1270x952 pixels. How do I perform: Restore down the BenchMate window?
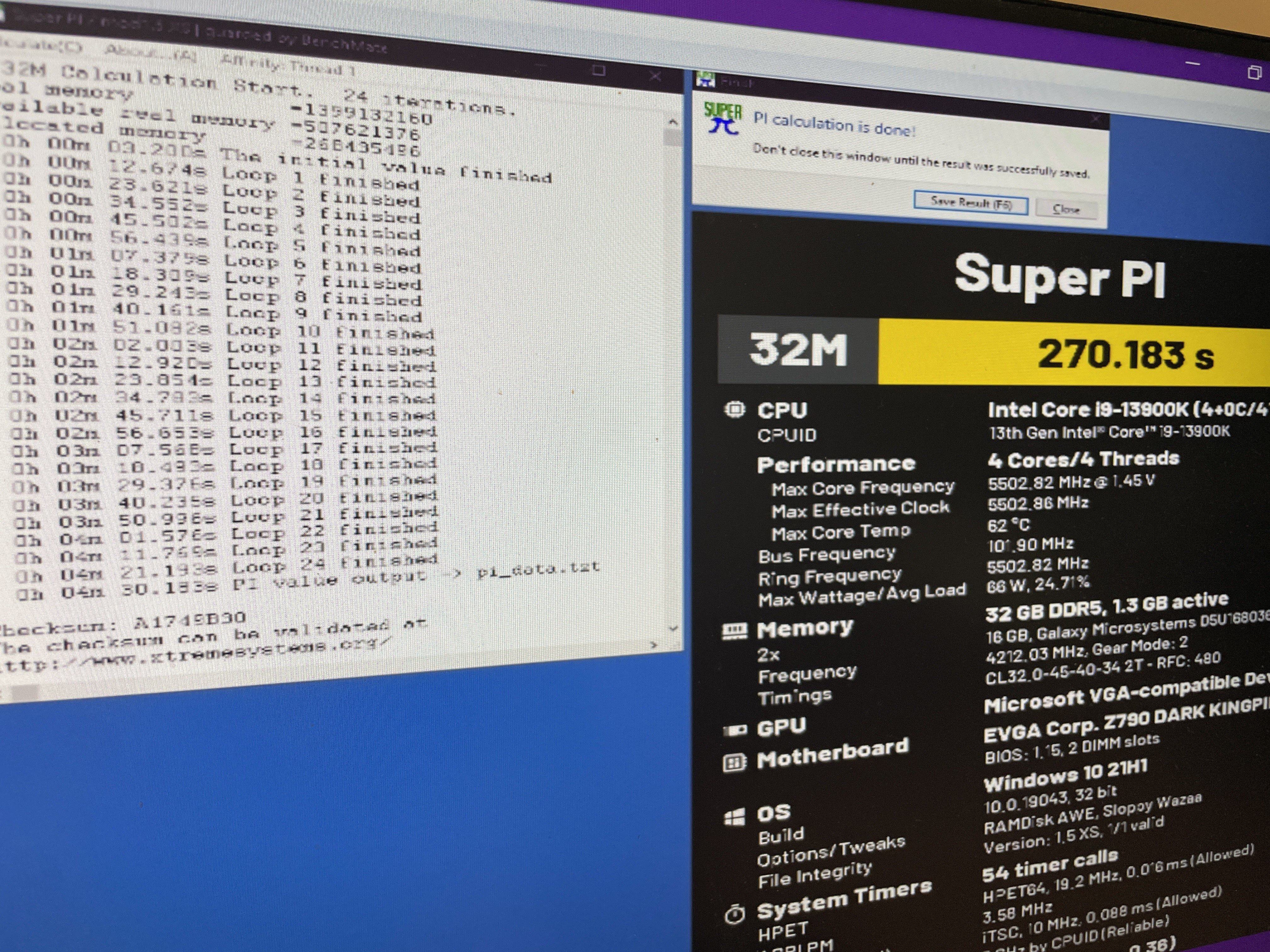coord(1255,72)
